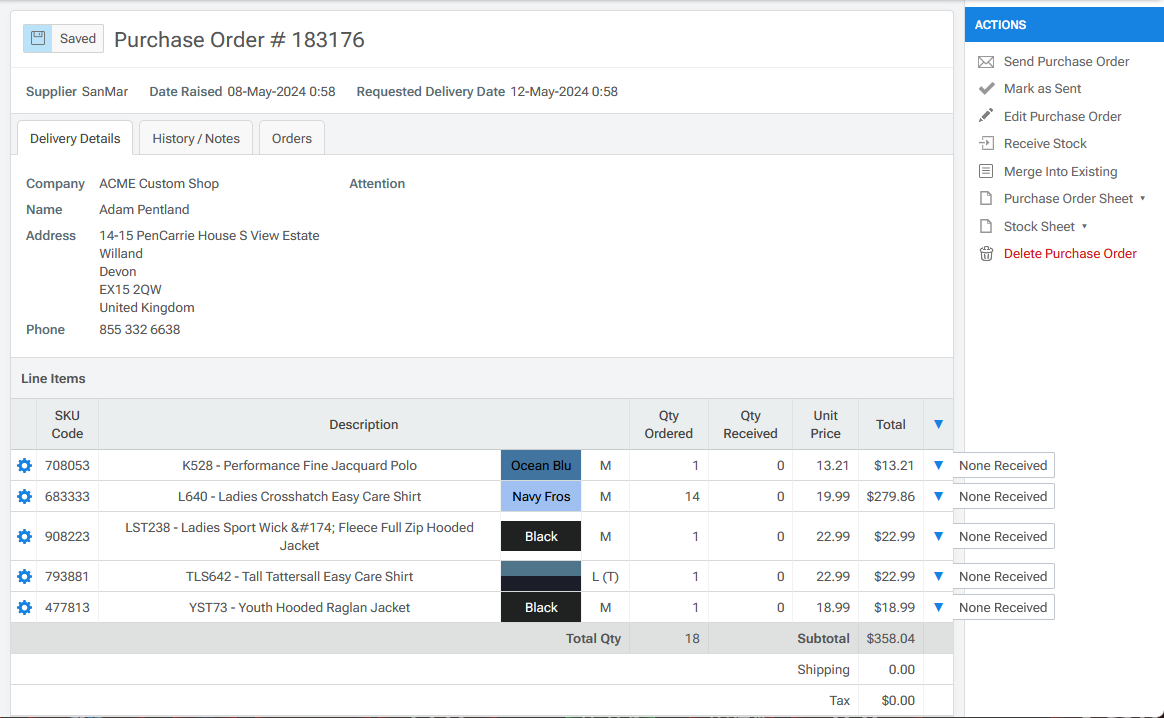1164x718 pixels.
Task: Select the Delivery Details tab
Action: pos(74,138)
